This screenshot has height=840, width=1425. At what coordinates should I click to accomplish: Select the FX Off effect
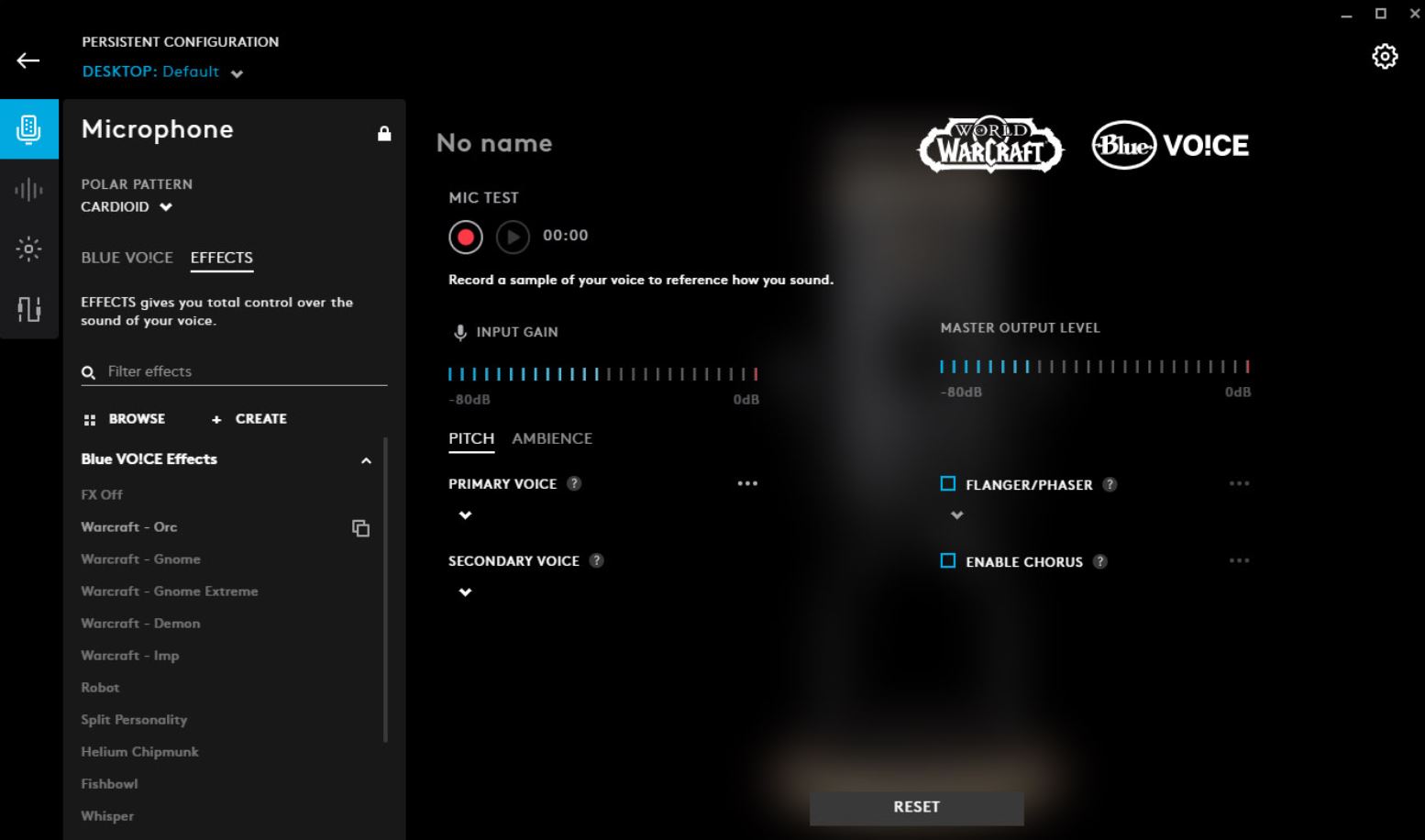click(x=102, y=495)
